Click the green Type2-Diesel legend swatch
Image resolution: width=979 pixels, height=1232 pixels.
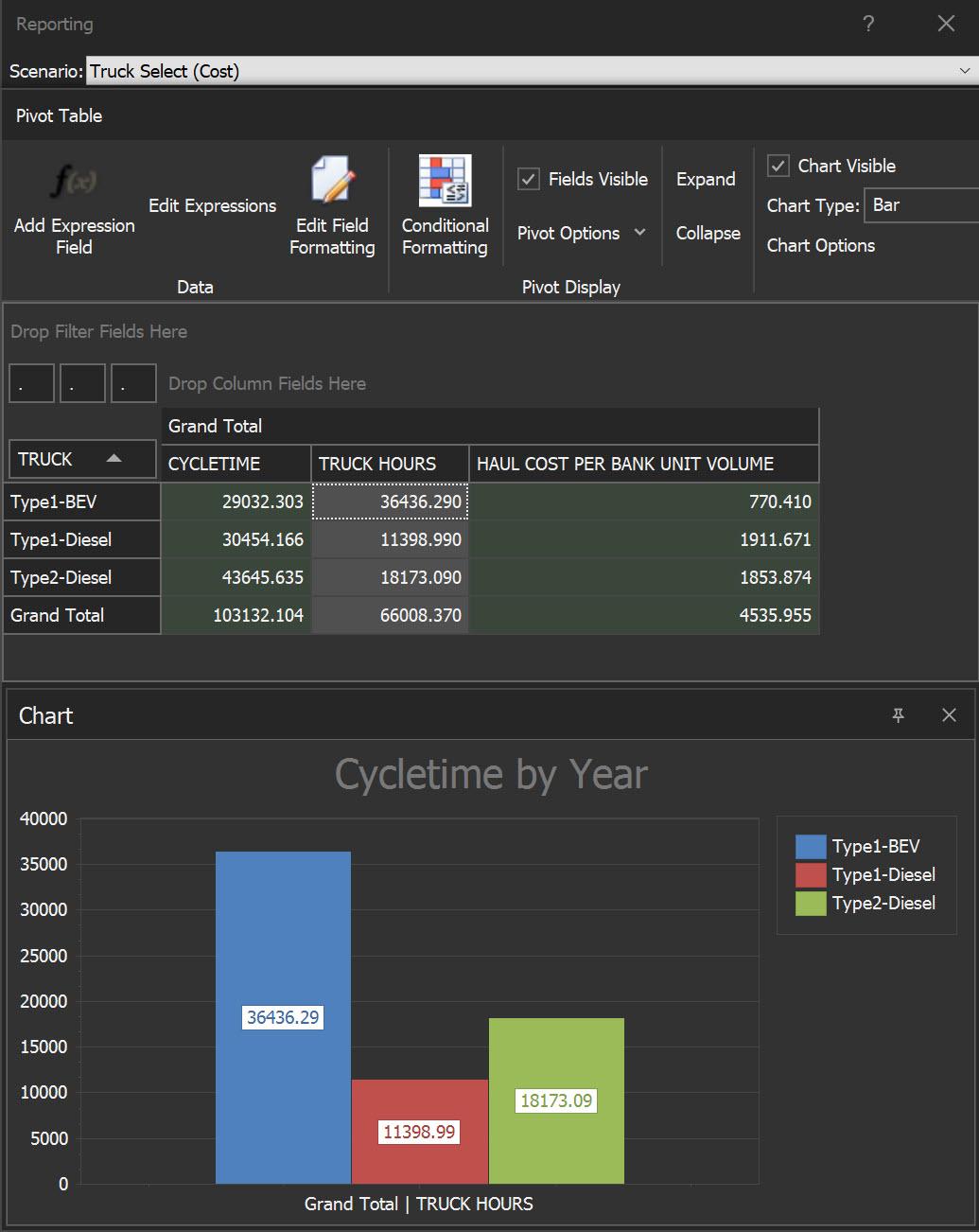[x=811, y=903]
